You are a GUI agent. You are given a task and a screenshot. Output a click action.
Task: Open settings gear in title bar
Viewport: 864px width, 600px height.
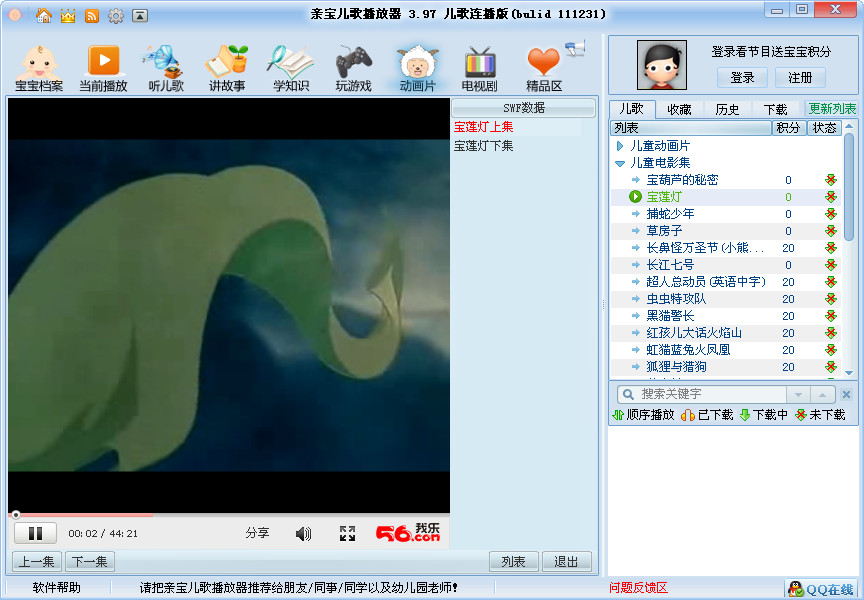(116, 15)
